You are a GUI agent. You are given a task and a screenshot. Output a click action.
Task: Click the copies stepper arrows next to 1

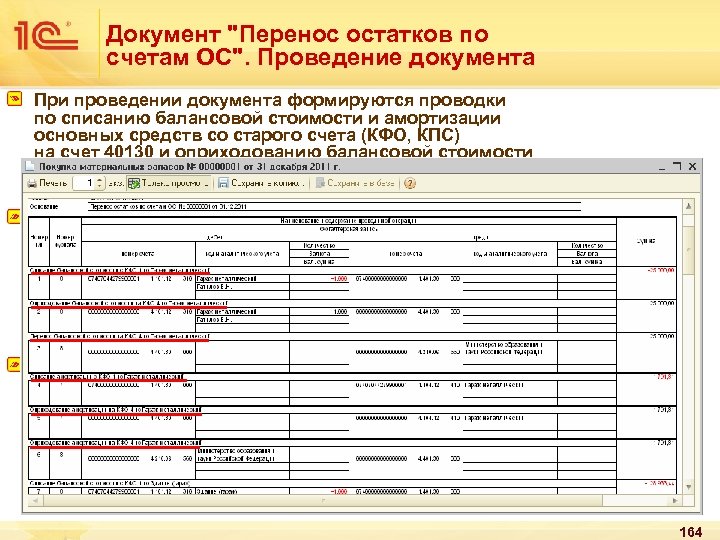tap(101, 183)
